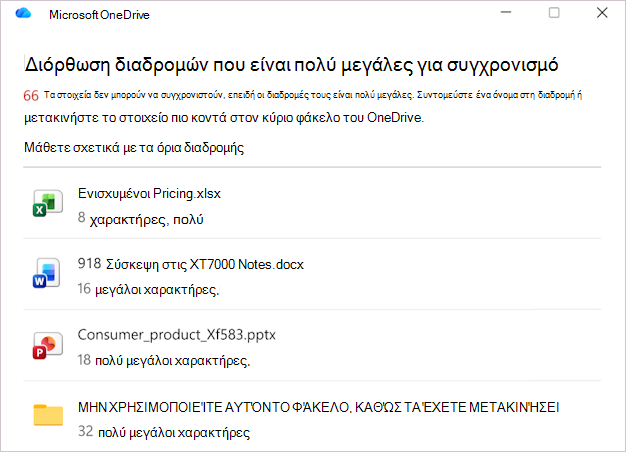Click the OneDrive cloud icon in title bar
This screenshot has width=626, height=452.
[x=23, y=13]
